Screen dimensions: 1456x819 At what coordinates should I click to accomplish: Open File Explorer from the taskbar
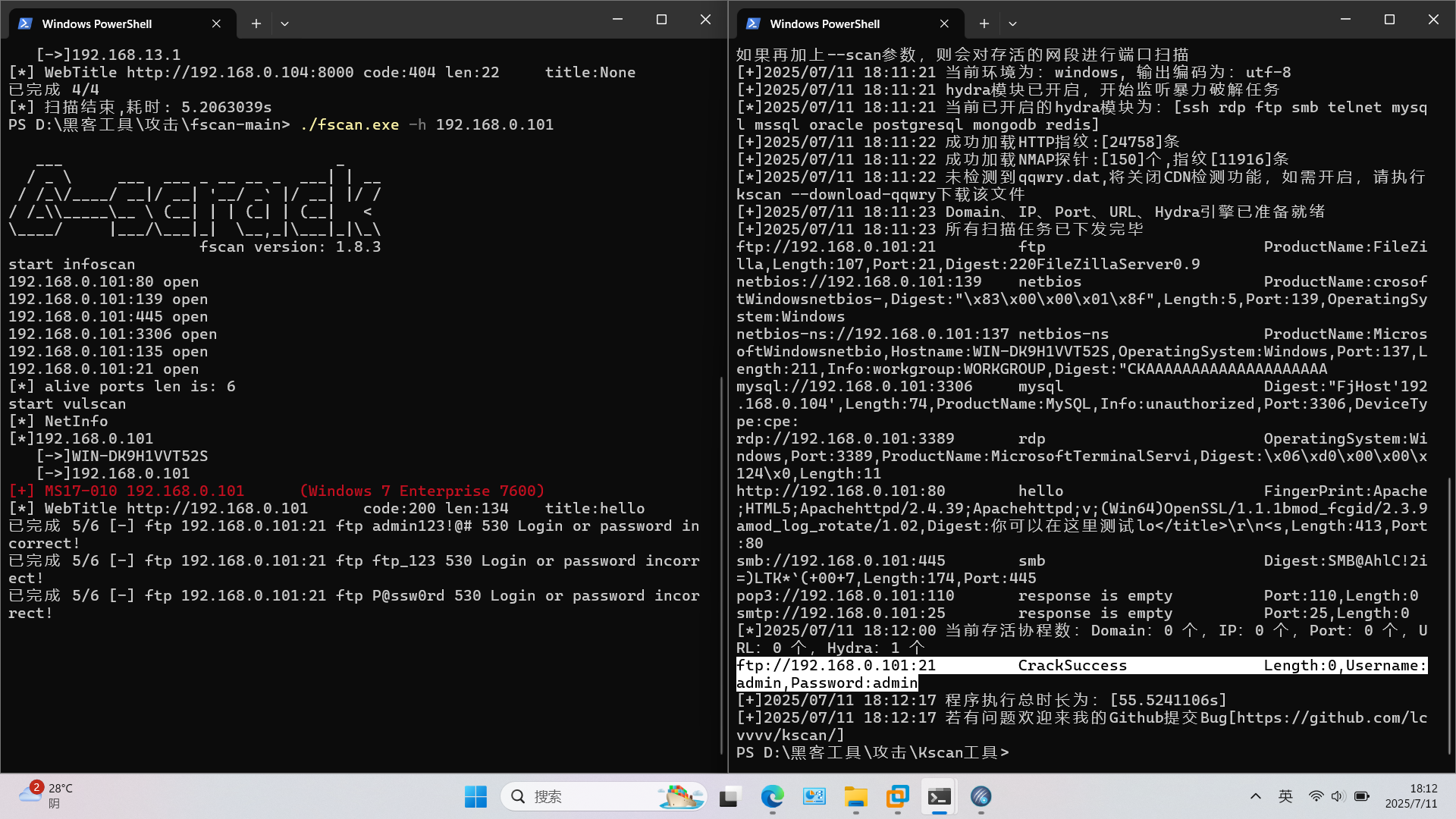pos(855,796)
